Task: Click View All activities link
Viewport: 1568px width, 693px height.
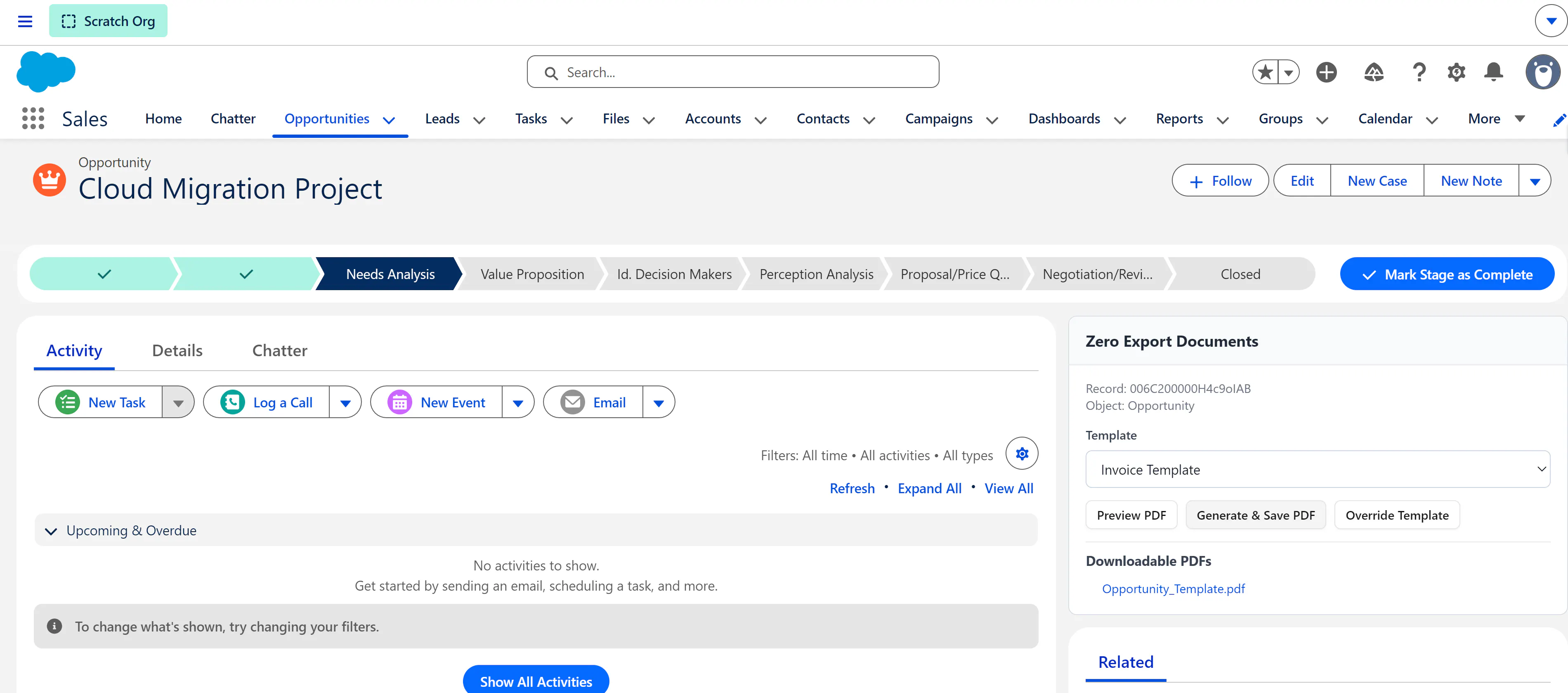Action: [x=1008, y=488]
